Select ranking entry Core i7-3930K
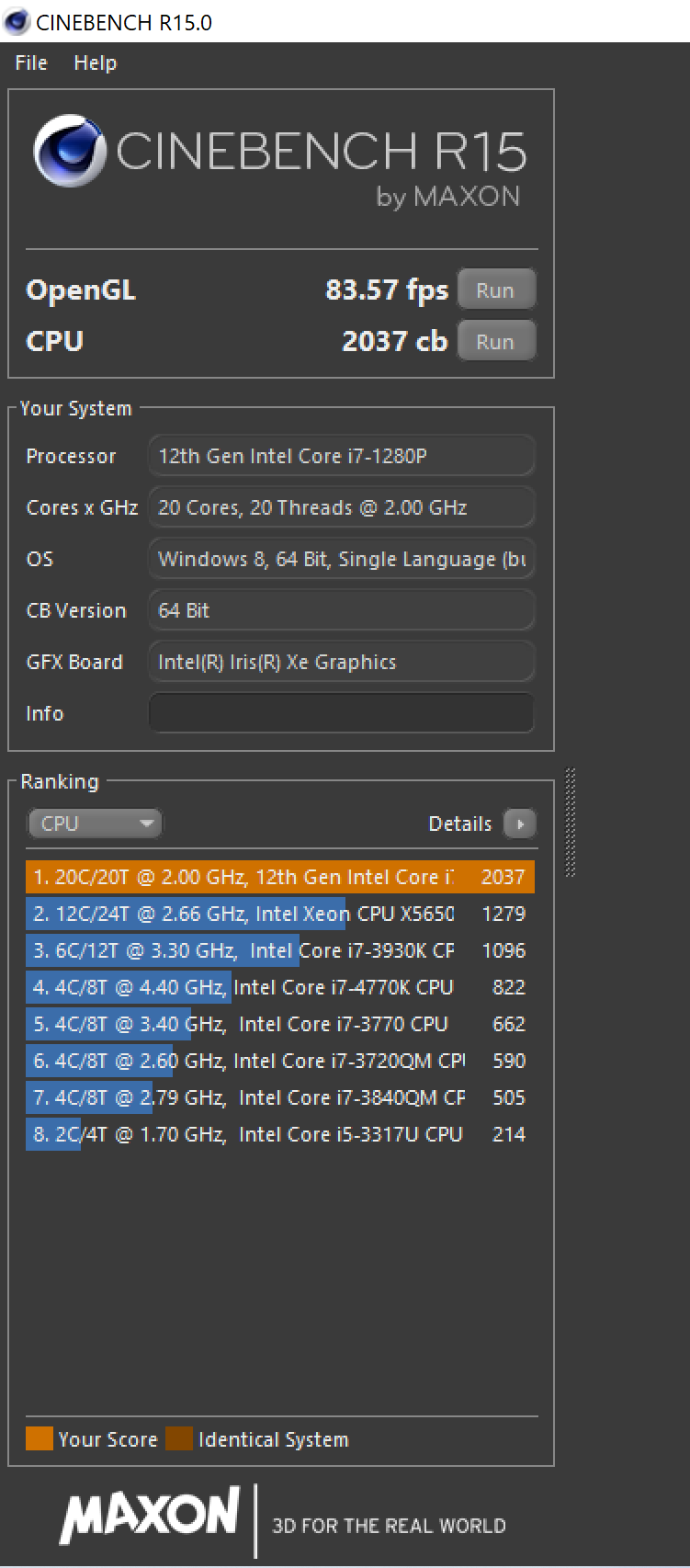 [x=280, y=950]
